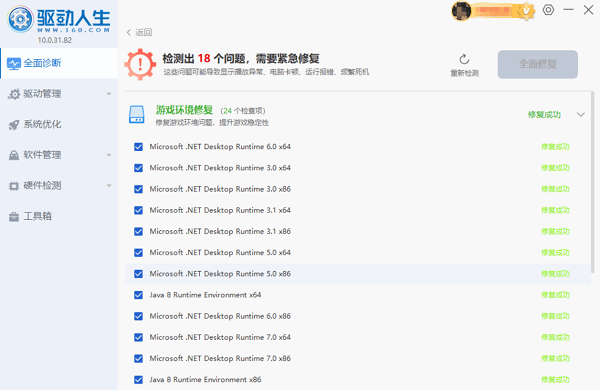Image resolution: width=600 pixels, height=390 pixels.
Task: Minimize the window
Action: 569,10
